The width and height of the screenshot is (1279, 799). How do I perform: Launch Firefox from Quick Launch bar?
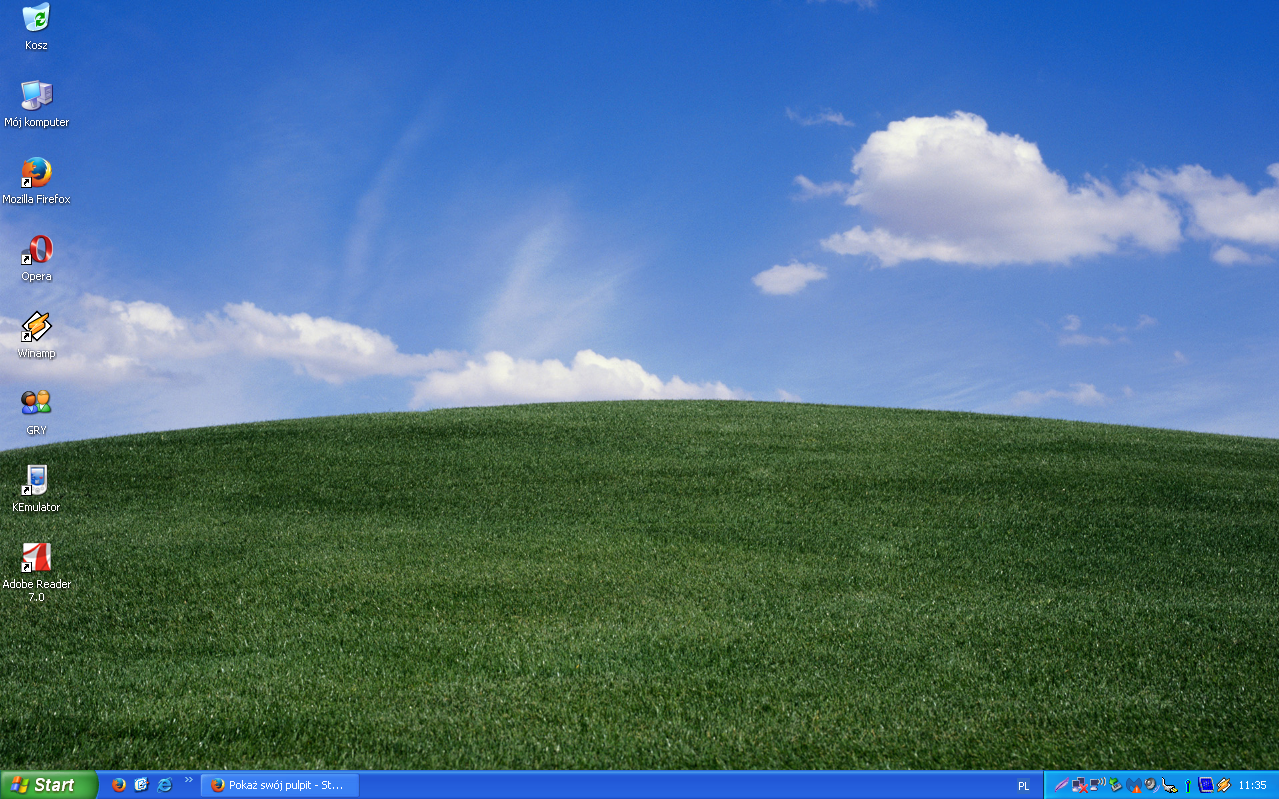pos(119,785)
